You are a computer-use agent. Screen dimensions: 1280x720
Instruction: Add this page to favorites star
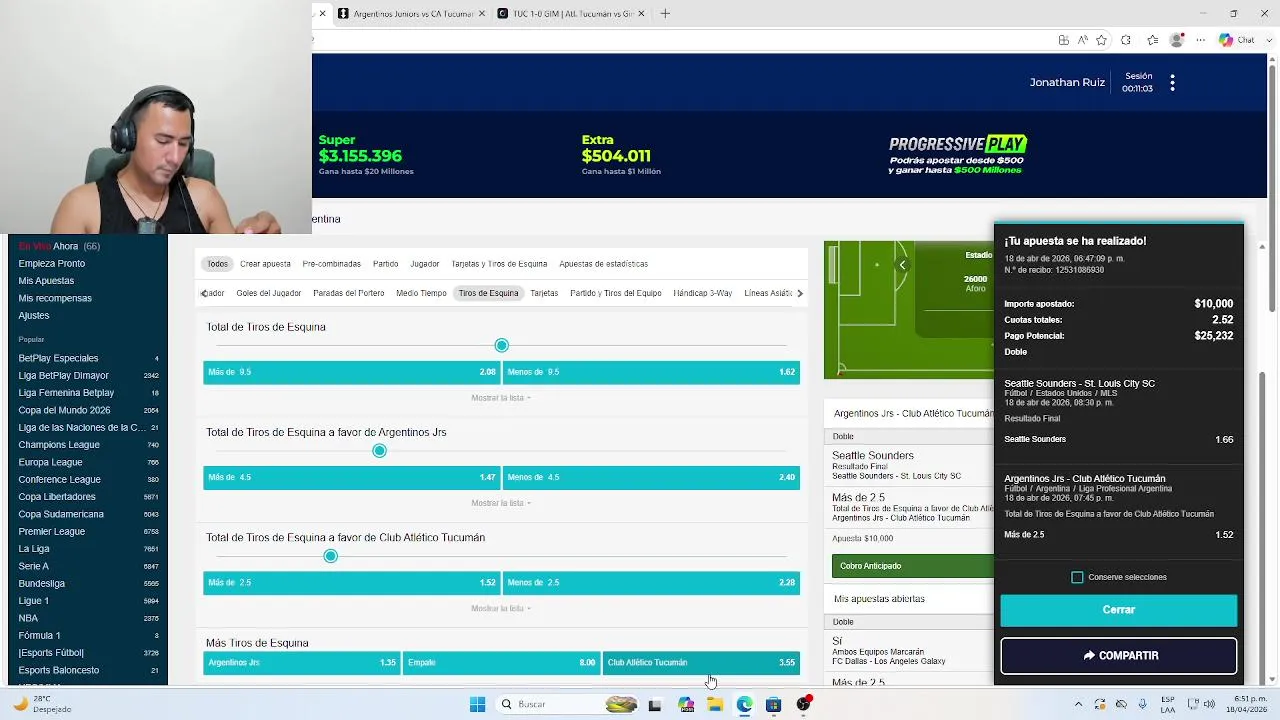coord(1101,40)
